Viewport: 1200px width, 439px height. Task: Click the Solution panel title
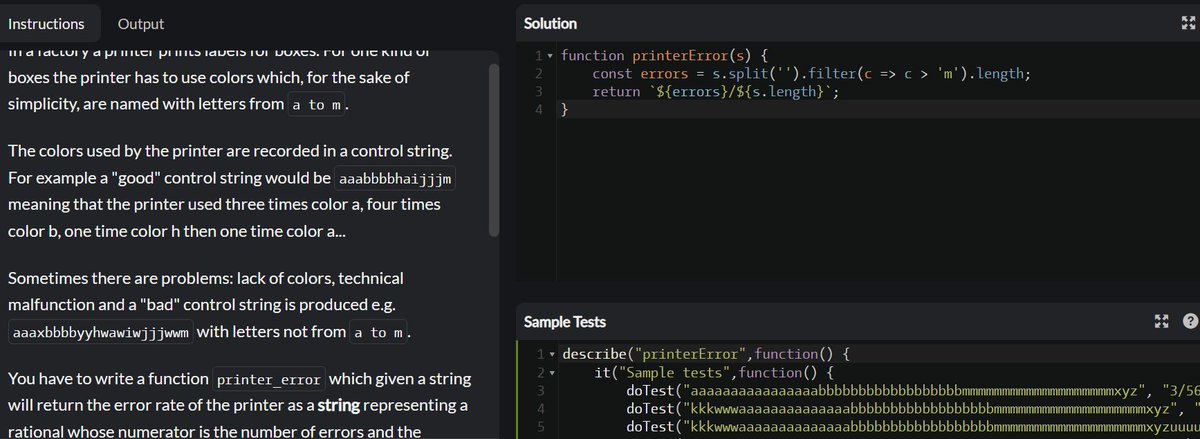tap(551, 24)
